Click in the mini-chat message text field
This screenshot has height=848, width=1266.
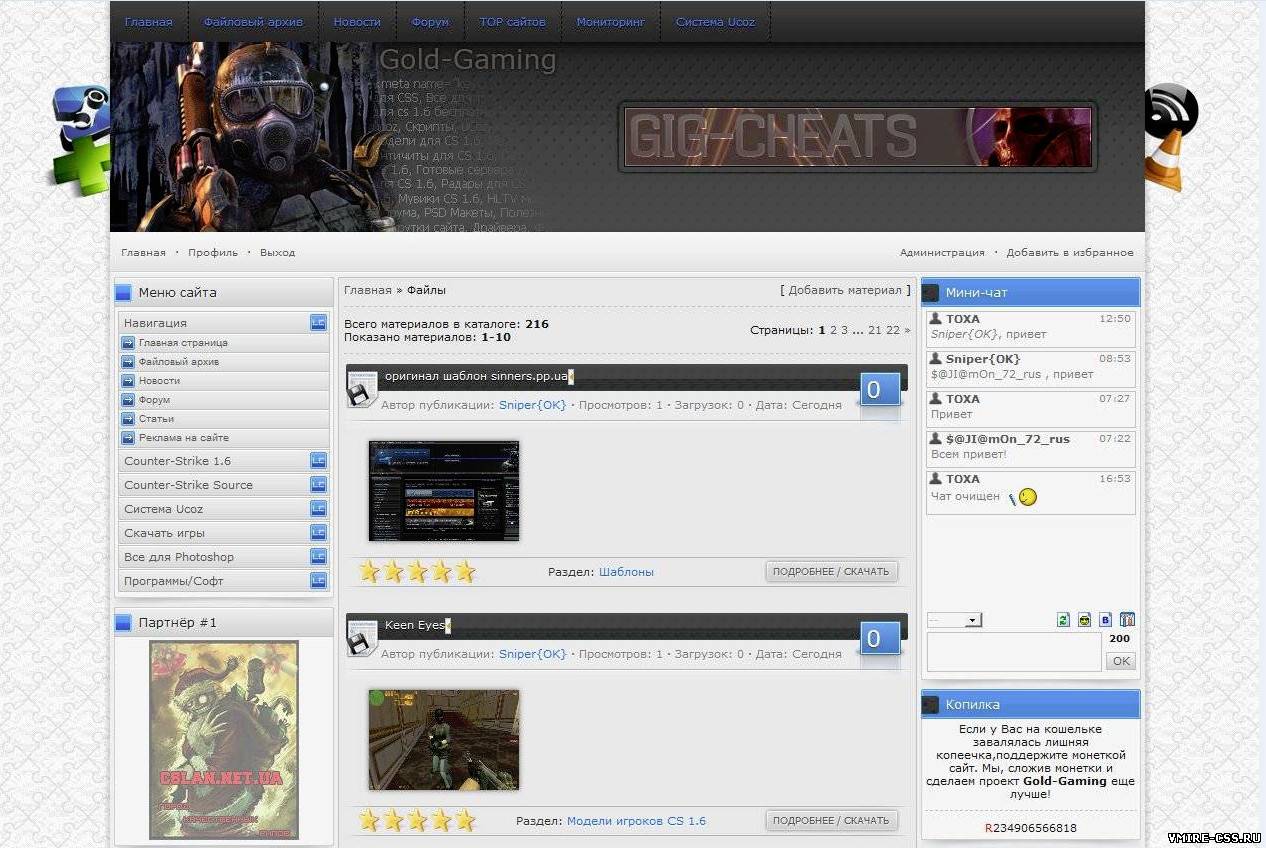(1014, 652)
